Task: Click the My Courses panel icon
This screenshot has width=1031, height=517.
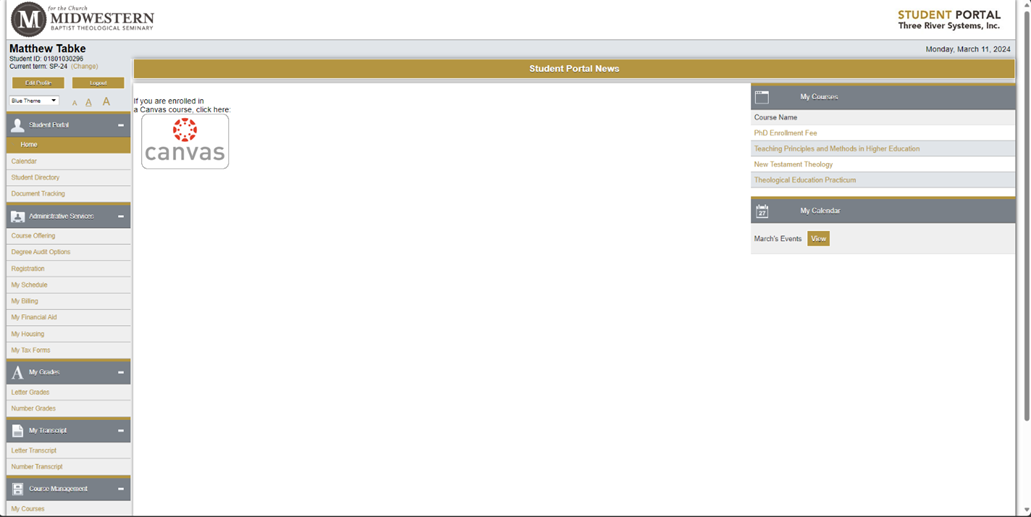Action: pos(762,97)
